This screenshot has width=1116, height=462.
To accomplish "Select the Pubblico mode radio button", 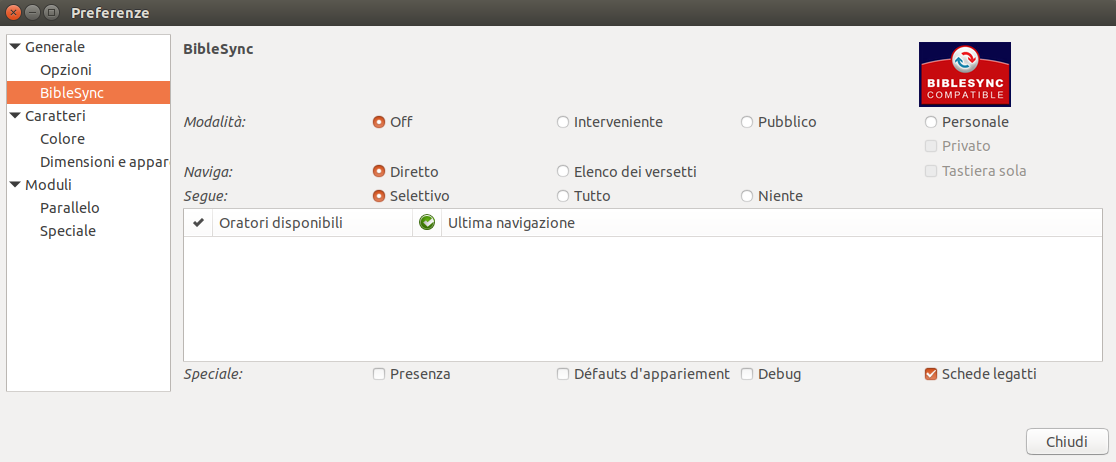I will coord(747,122).
